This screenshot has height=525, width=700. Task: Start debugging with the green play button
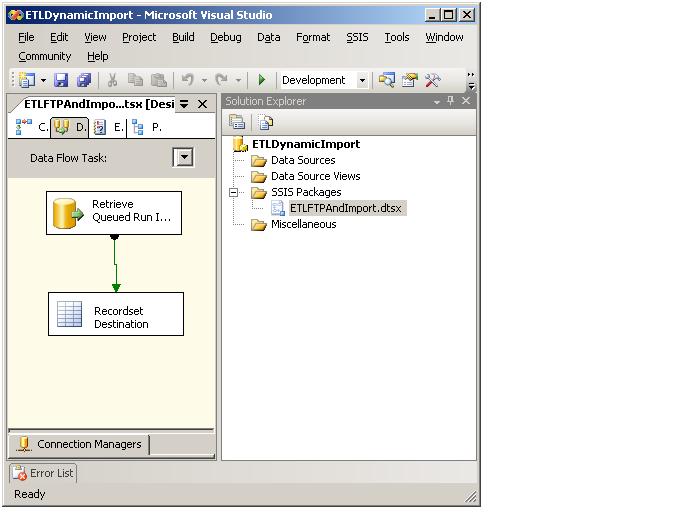point(262,80)
